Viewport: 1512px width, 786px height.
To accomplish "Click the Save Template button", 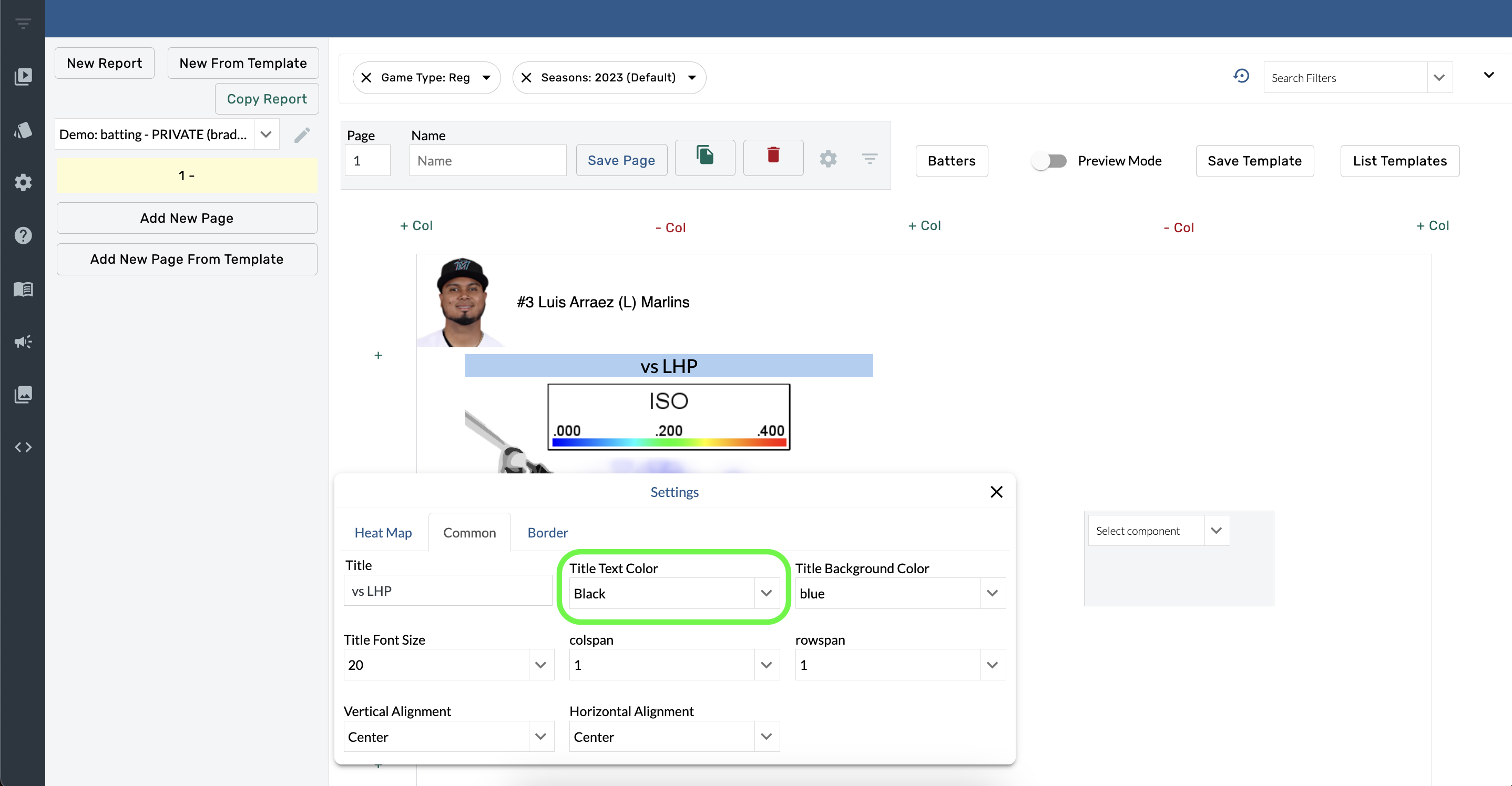I will pyautogui.click(x=1254, y=161).
